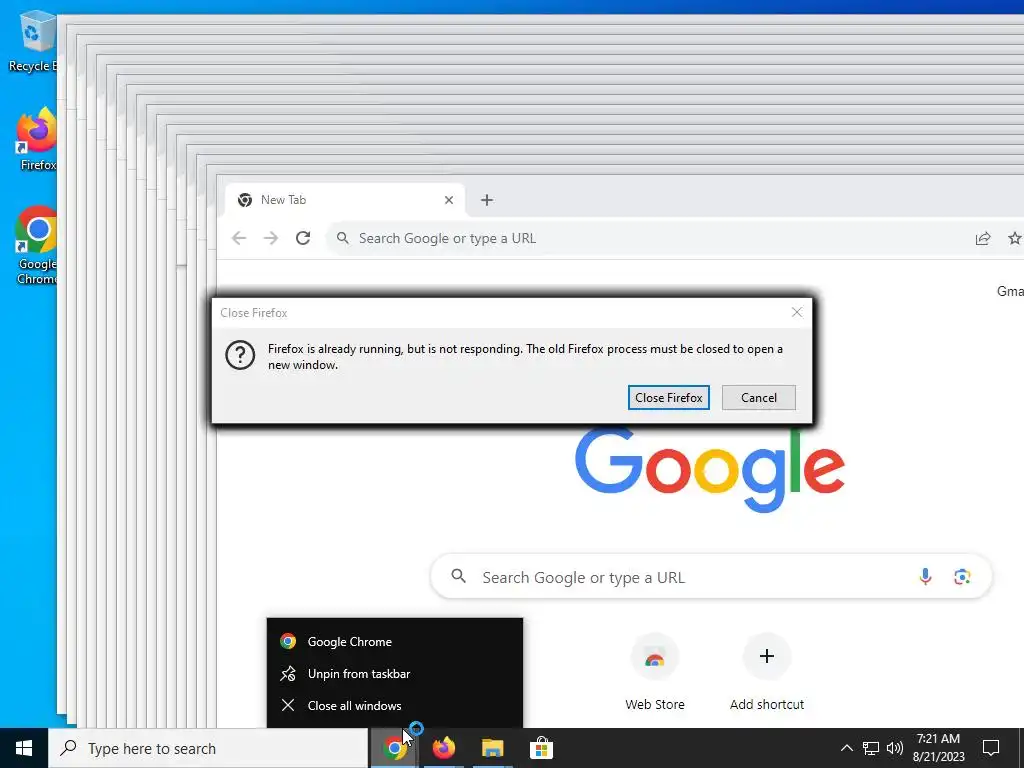Show hidden tray icons chevron

[x=846, y=748]
